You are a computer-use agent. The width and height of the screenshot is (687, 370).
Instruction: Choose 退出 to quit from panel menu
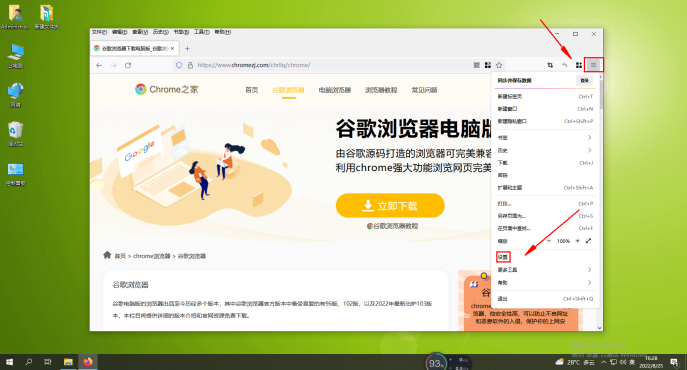(545, 299)
